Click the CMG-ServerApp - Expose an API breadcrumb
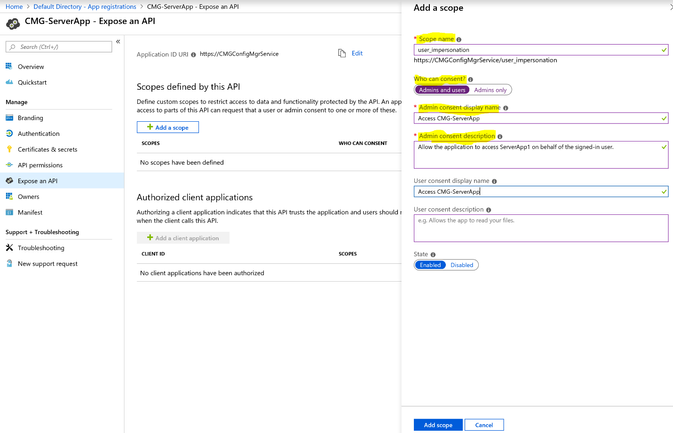This screenshot has width=673, height=433. coord(193,6)
